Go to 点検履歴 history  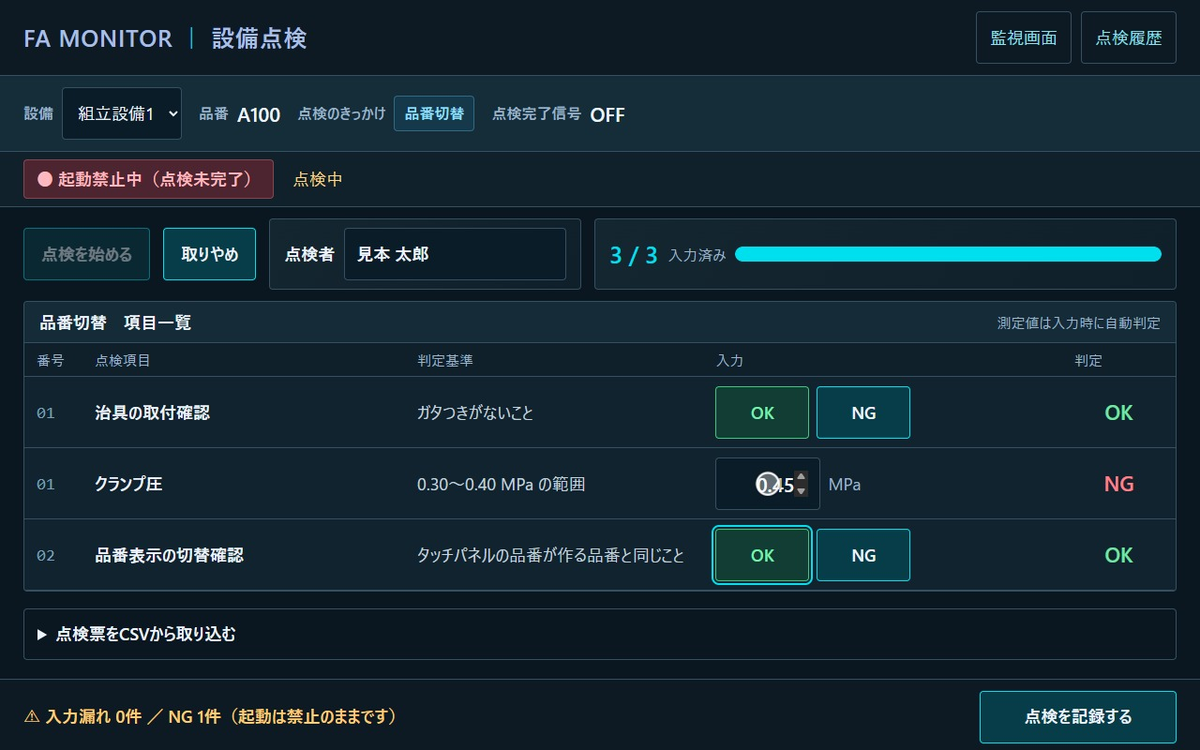(x=1128, y=38)
